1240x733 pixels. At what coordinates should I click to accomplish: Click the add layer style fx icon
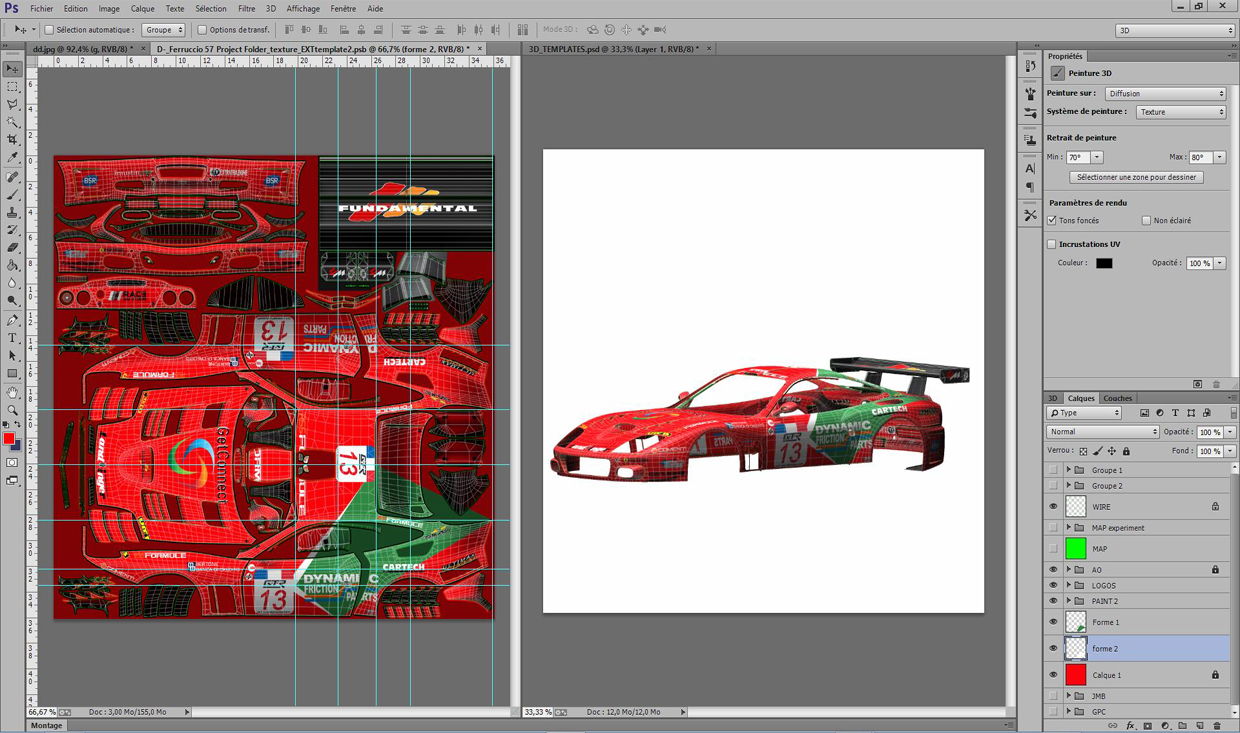pyautogui.click(x=1130, y=726)
